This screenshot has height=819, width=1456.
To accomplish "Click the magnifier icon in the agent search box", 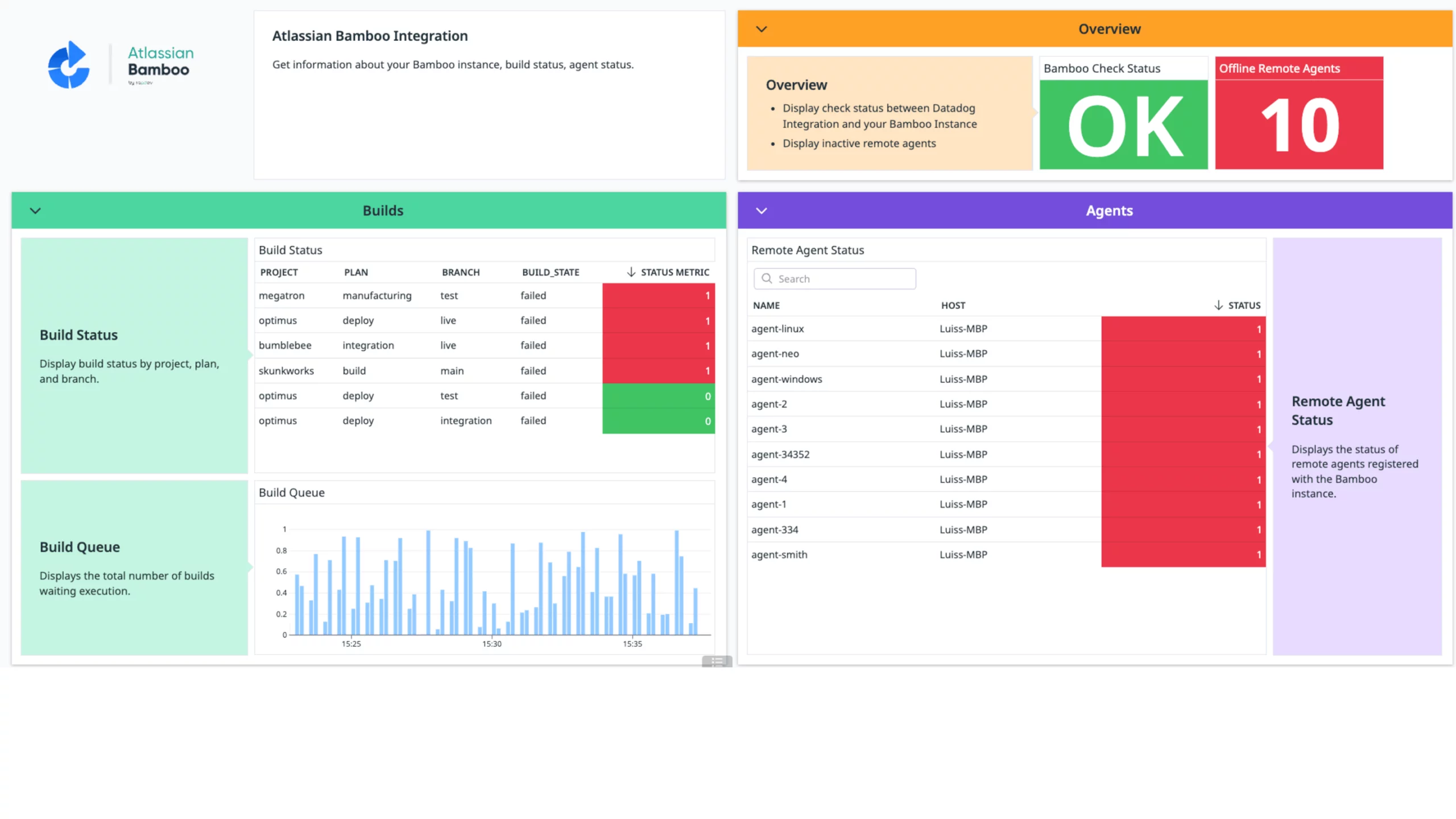I will coord(767,279).
